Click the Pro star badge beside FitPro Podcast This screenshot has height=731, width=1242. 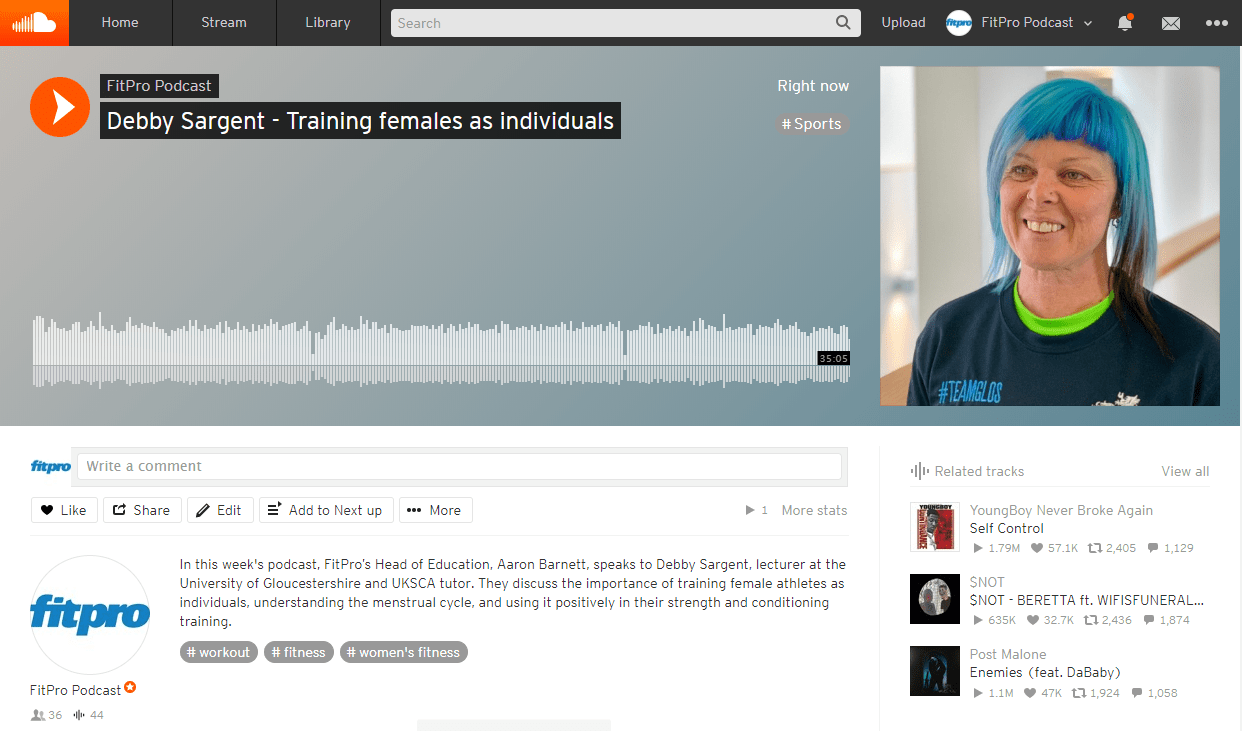coord(130,688)
